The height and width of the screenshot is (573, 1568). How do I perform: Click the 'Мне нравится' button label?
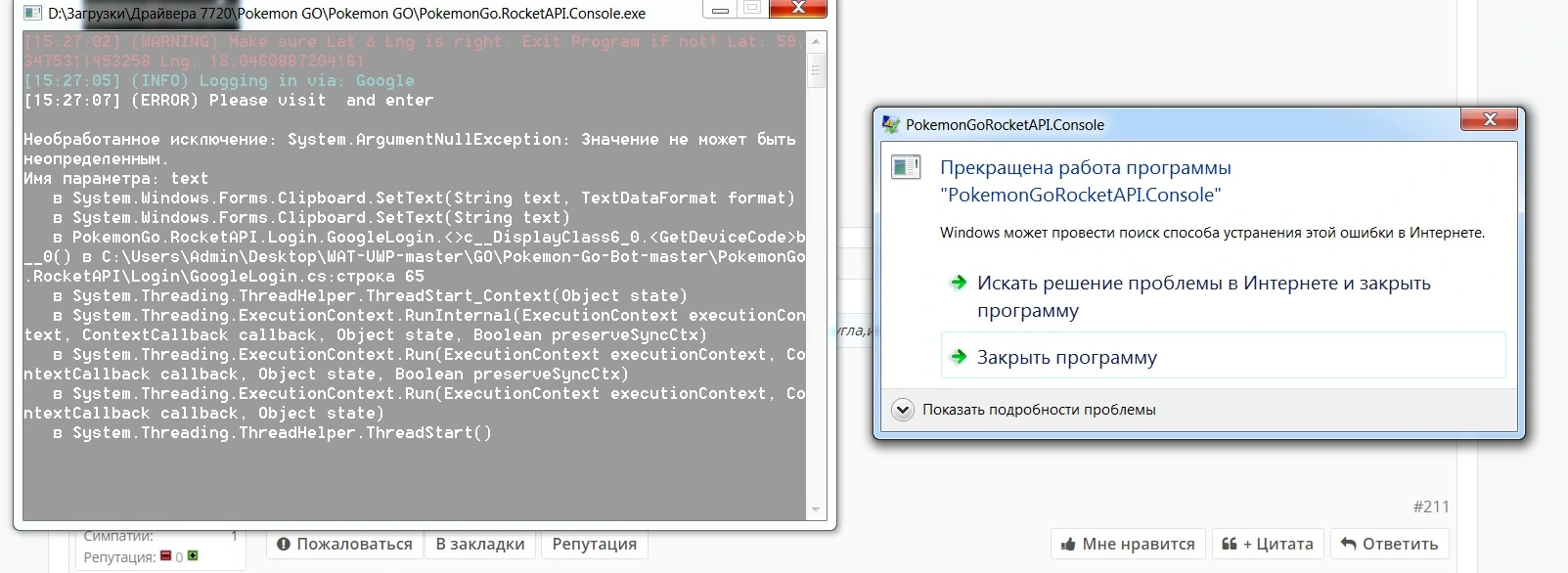(1139, 544)
